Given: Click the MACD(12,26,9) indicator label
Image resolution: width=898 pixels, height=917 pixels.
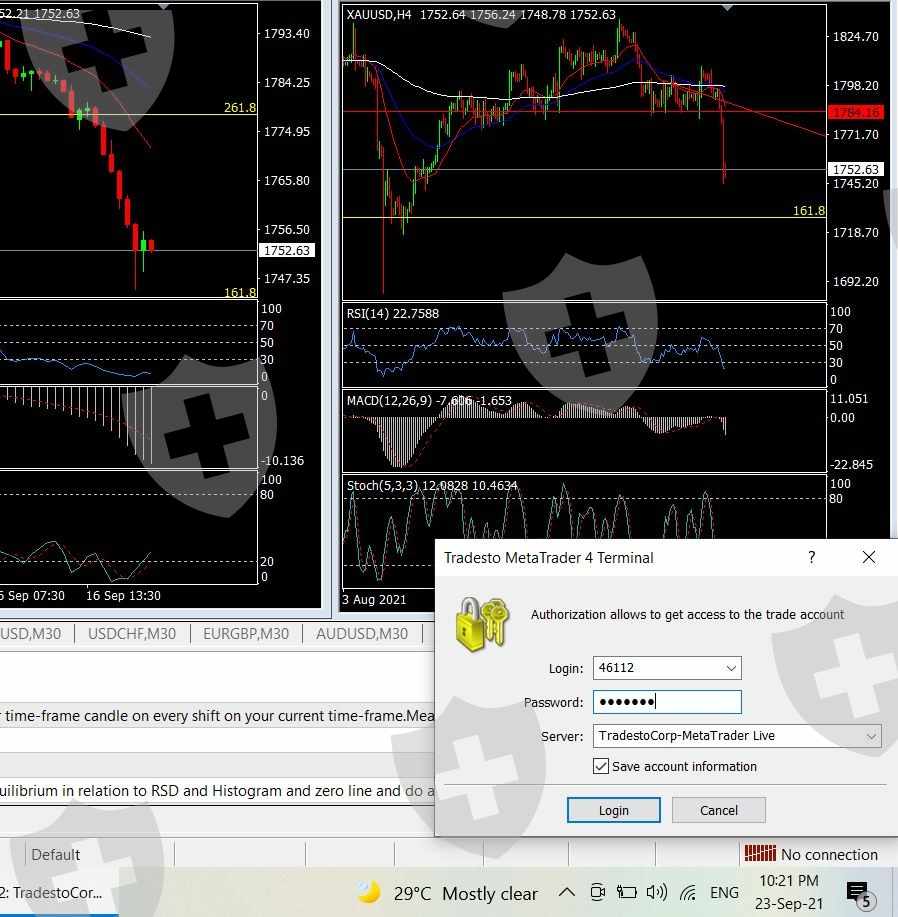Looking at the screenshot, I should (429, 401).
